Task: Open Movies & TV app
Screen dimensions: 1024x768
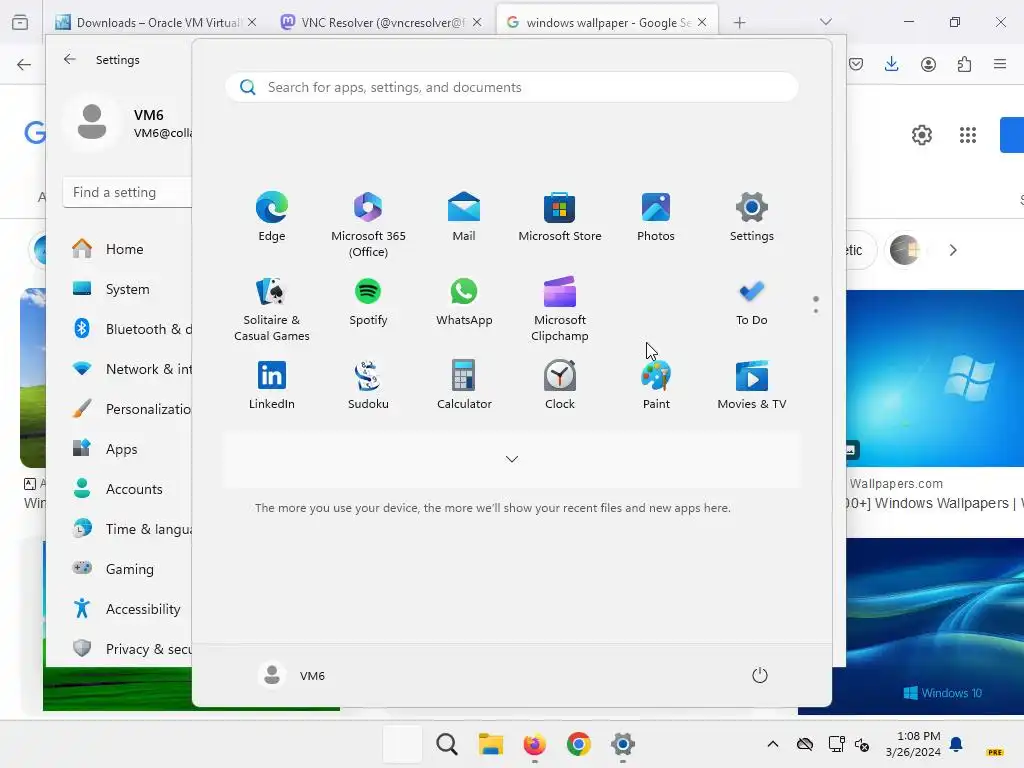Action: pyautogui.click(x=752, y=385)
